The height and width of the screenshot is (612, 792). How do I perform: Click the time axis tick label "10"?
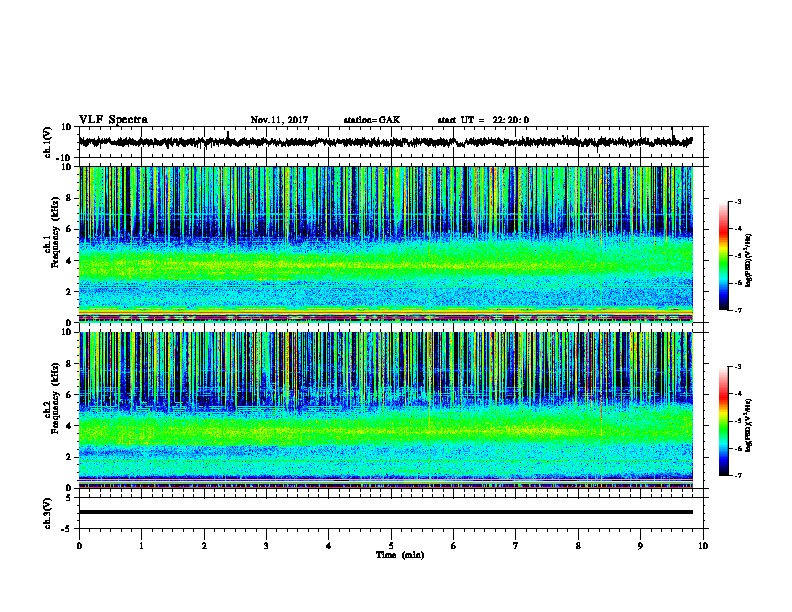(703, 545)
